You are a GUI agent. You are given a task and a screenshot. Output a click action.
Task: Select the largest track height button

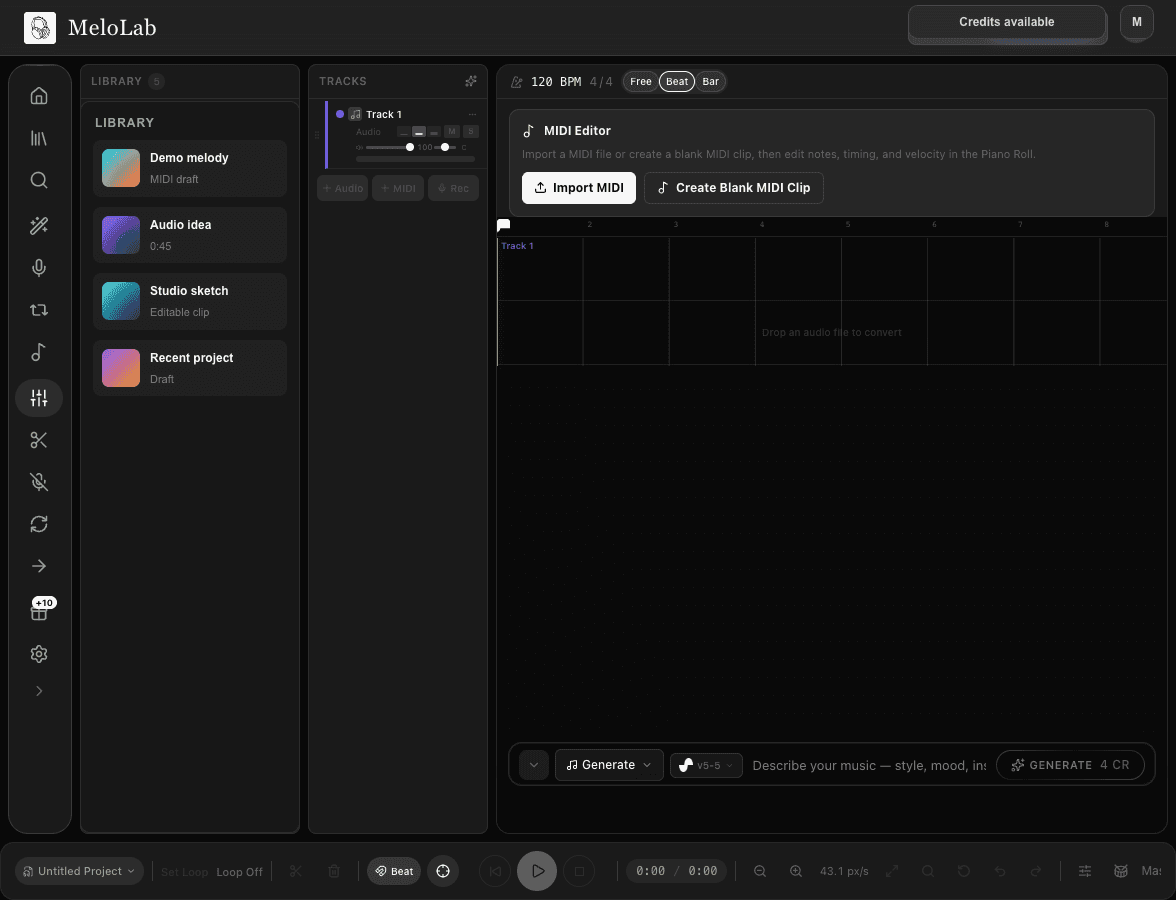[x=434, y=132]
